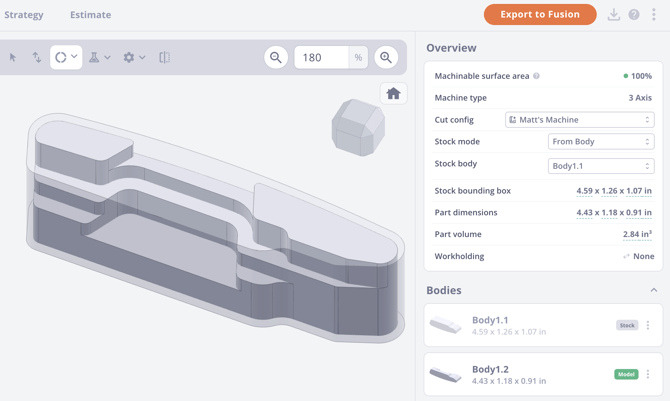This screenshot has width=670, height=401.
Task: Click the download icon in header
Action: coord(614,15)
